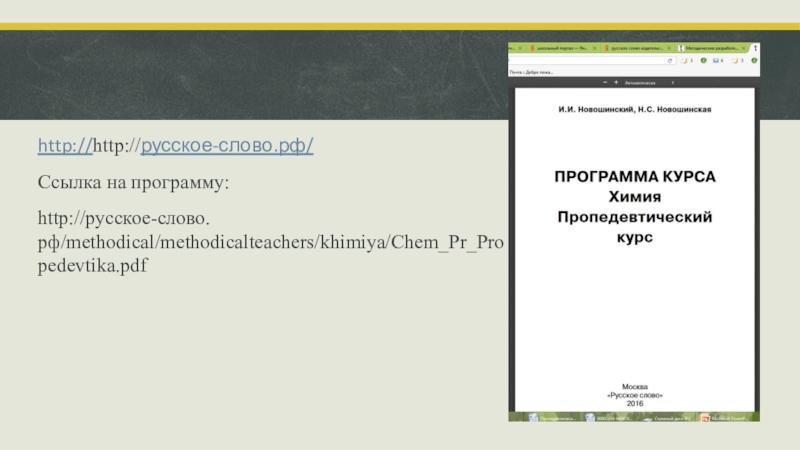Open the mail icon showing 6
Screen dimensions: 800x450
717,61
